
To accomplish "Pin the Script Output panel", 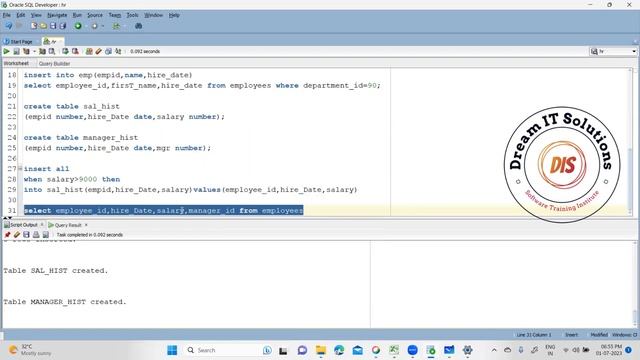I will (x=7, y=235).
